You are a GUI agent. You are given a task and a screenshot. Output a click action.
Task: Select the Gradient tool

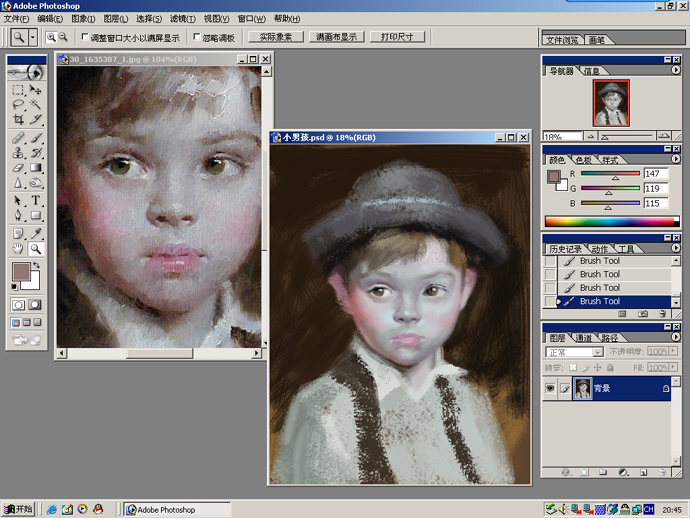click(x=35, y=168)
